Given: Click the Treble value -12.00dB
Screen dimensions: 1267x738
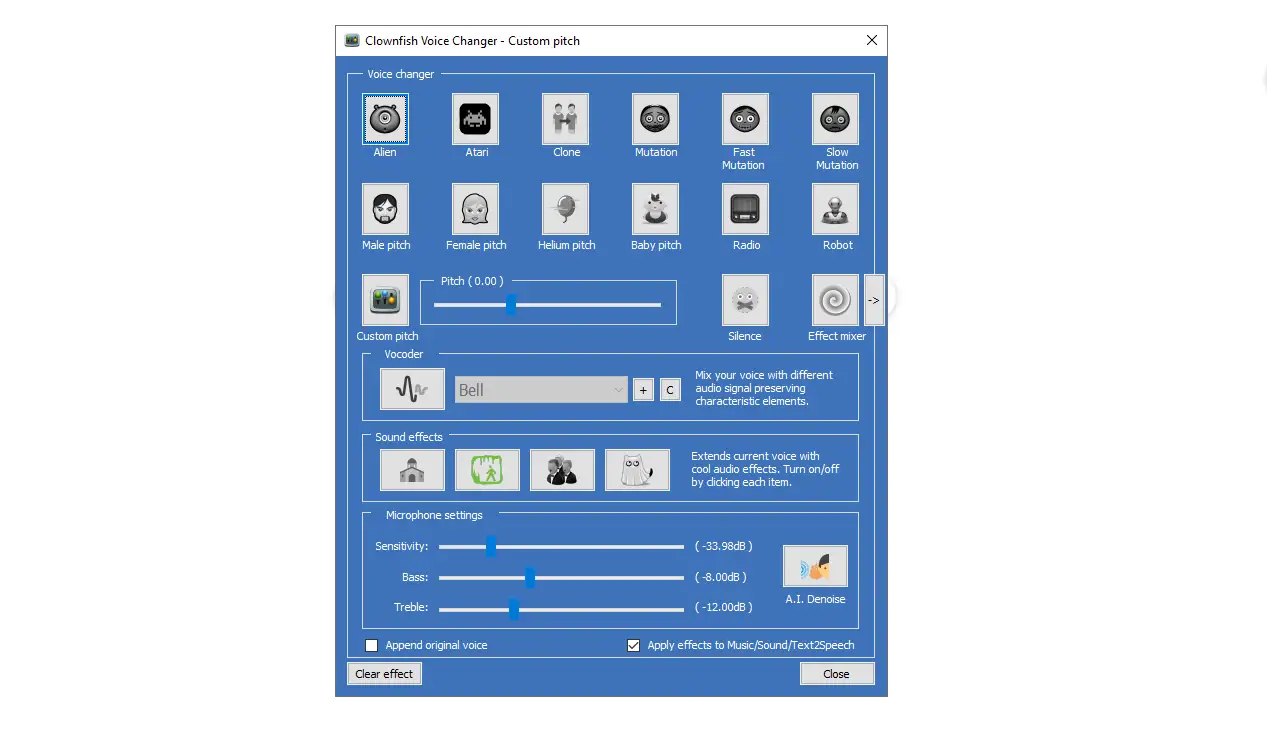Looking at the screenshot, I should (x=724, y=607).
